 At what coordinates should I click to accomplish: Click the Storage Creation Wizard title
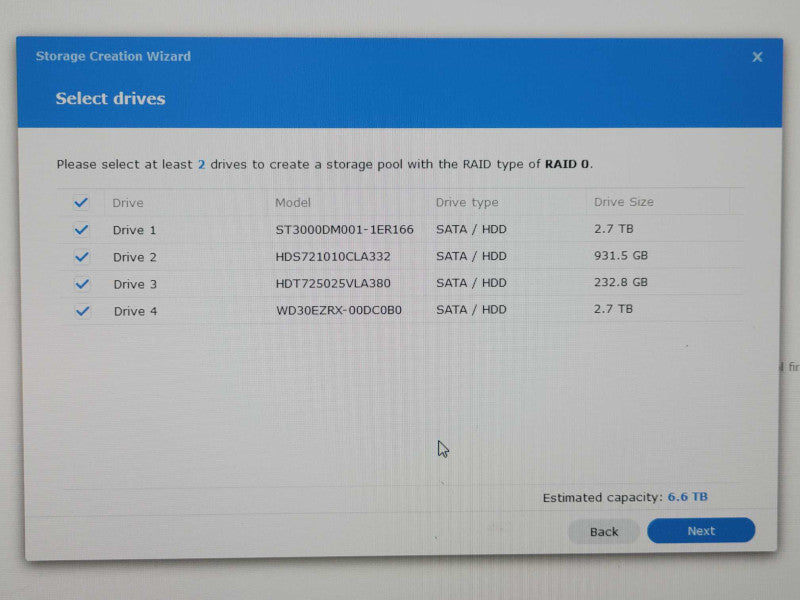click(x=113, y=56)
